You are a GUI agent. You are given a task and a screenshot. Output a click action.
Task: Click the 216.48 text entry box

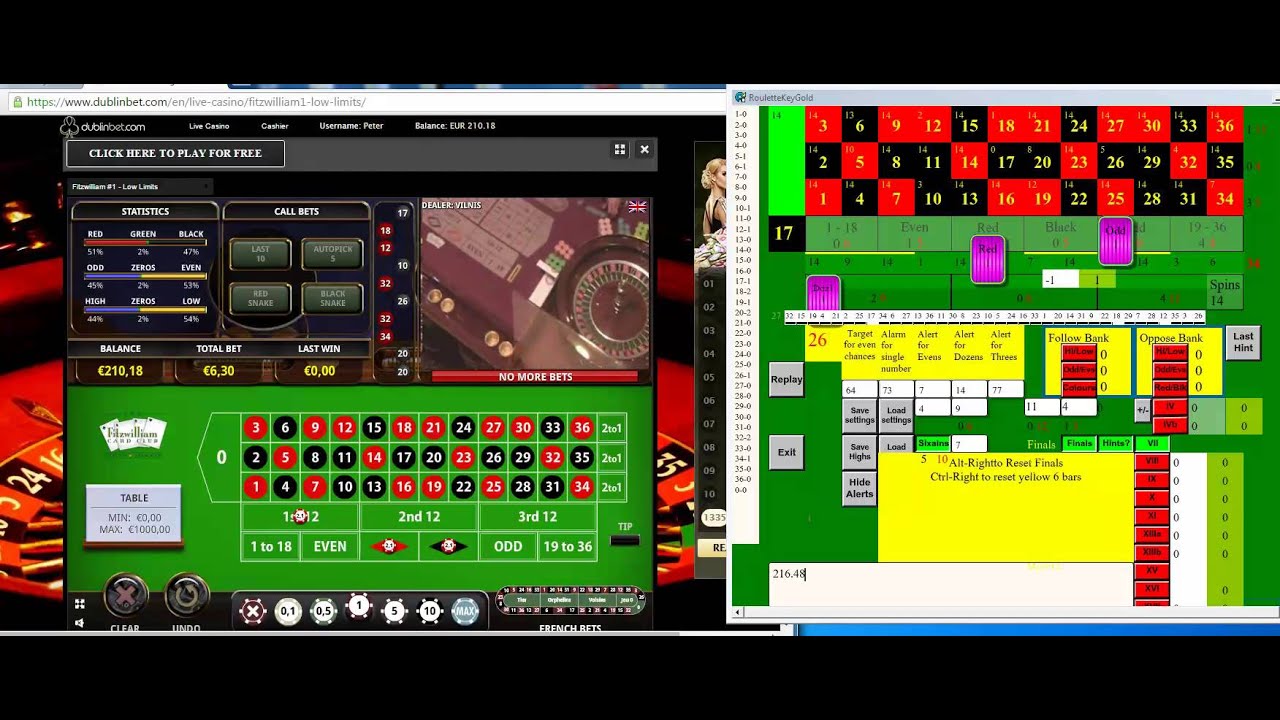click(950, 584)
